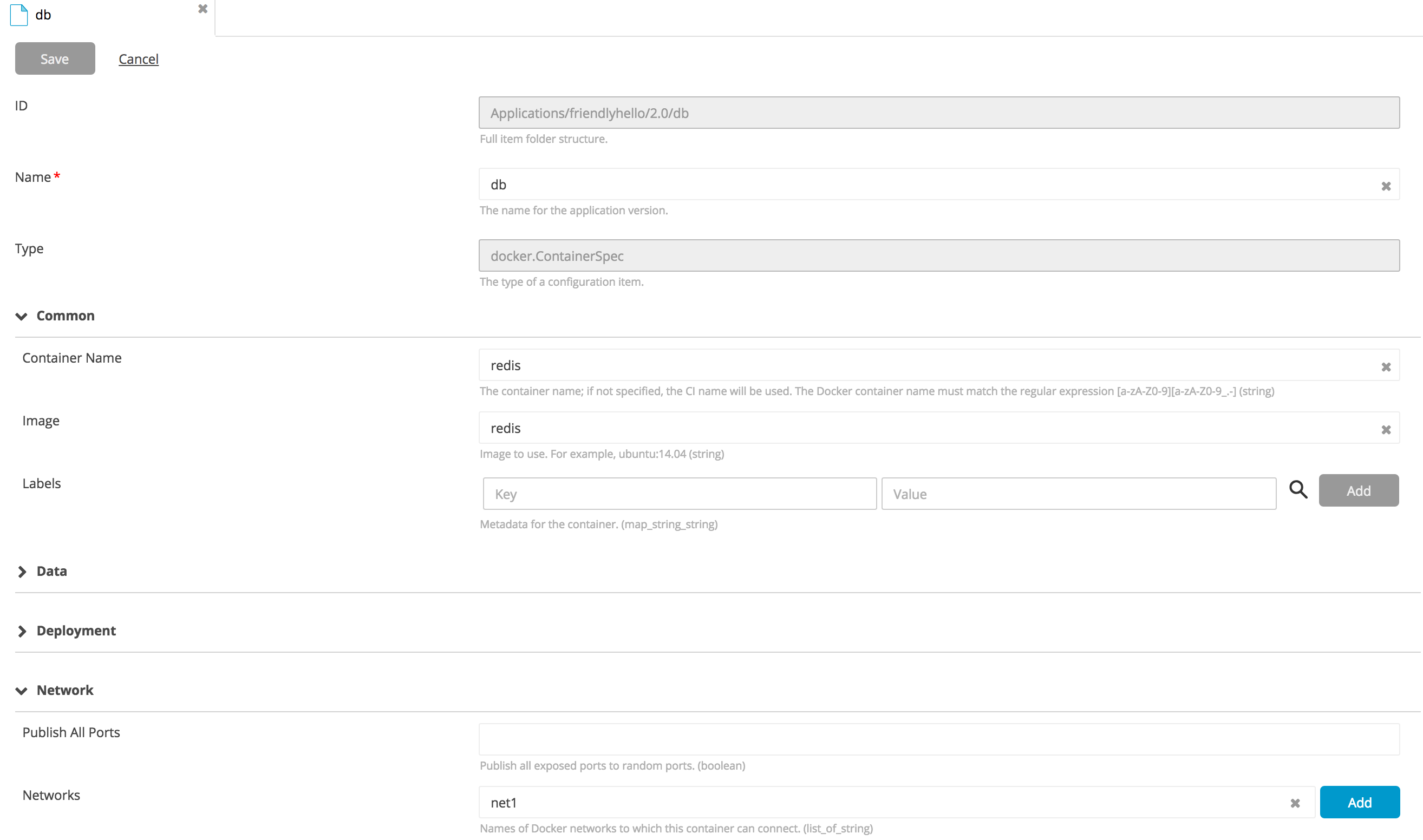Click the blue Add button for Networks
This screenshot has width=1423, height=840.
pyautogui.click(x=1359, y=802)
